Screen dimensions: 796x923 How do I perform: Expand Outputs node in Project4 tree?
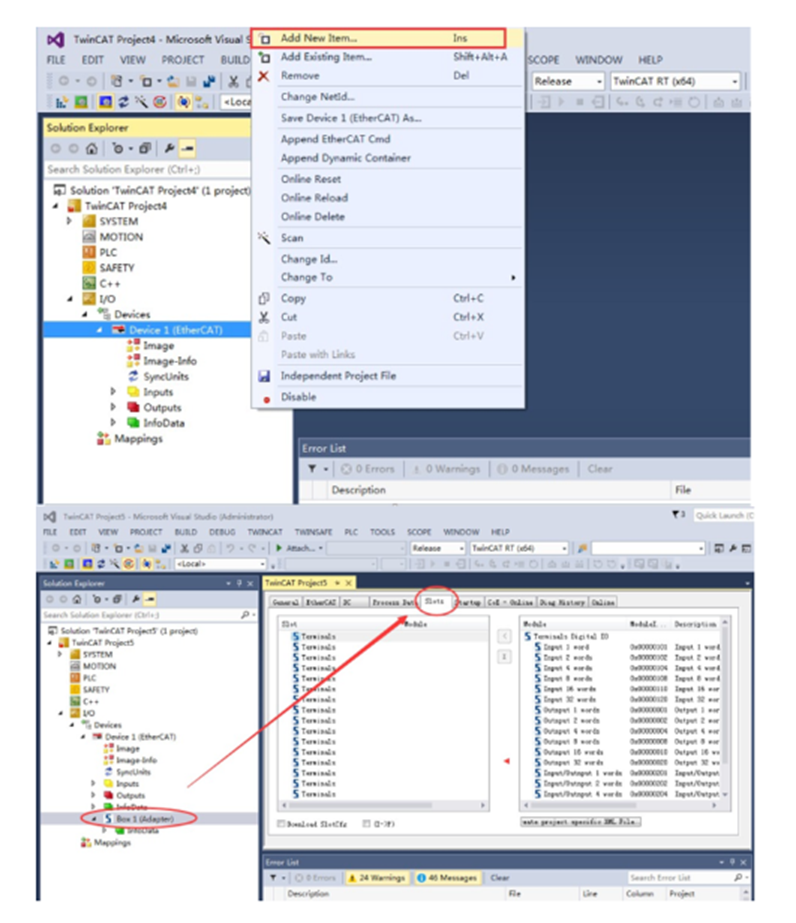(x=113, y=407)
